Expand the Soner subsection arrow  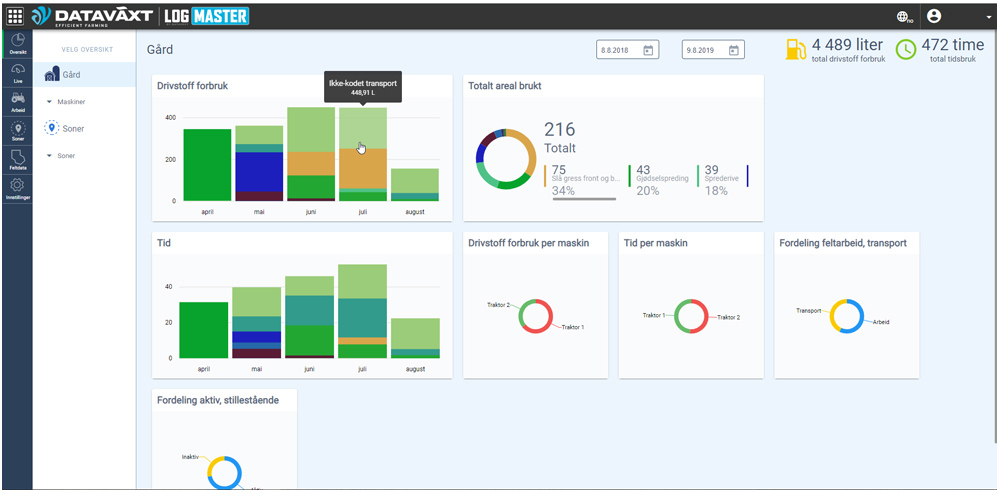[x=50, y=156]
